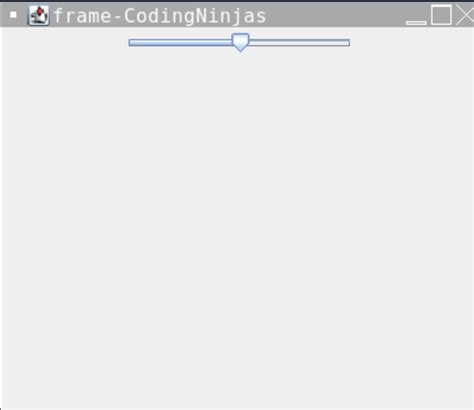Viewport: 474px width, 410px height.
Task: Click the slider's pointed thumb knob
Action: pos(240,42)
